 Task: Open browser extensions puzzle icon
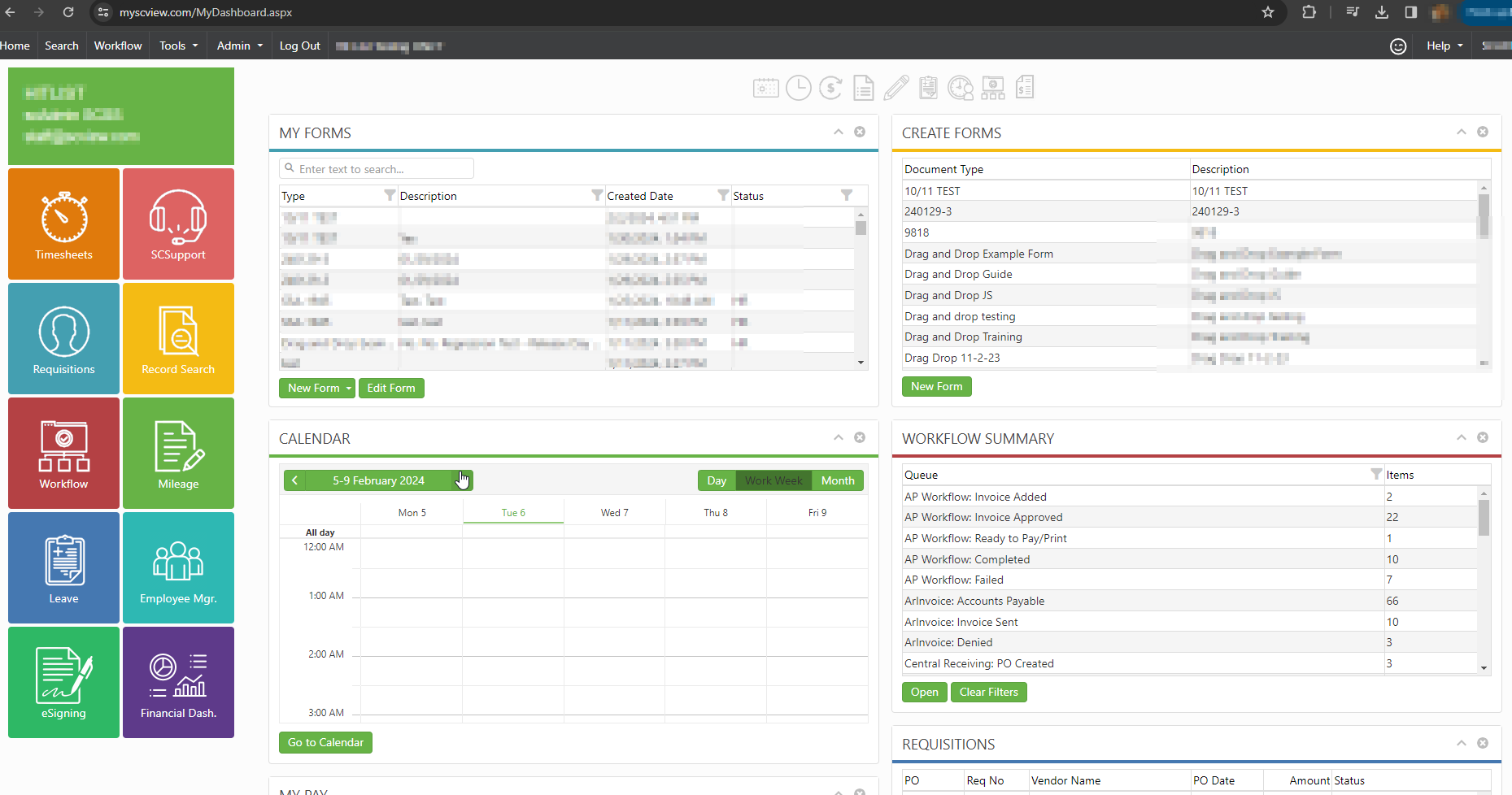pyautogui.click(x=1309, y=12)
